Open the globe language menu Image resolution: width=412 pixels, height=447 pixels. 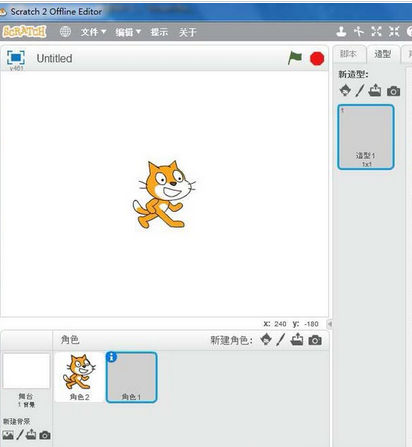pos(65,32)
